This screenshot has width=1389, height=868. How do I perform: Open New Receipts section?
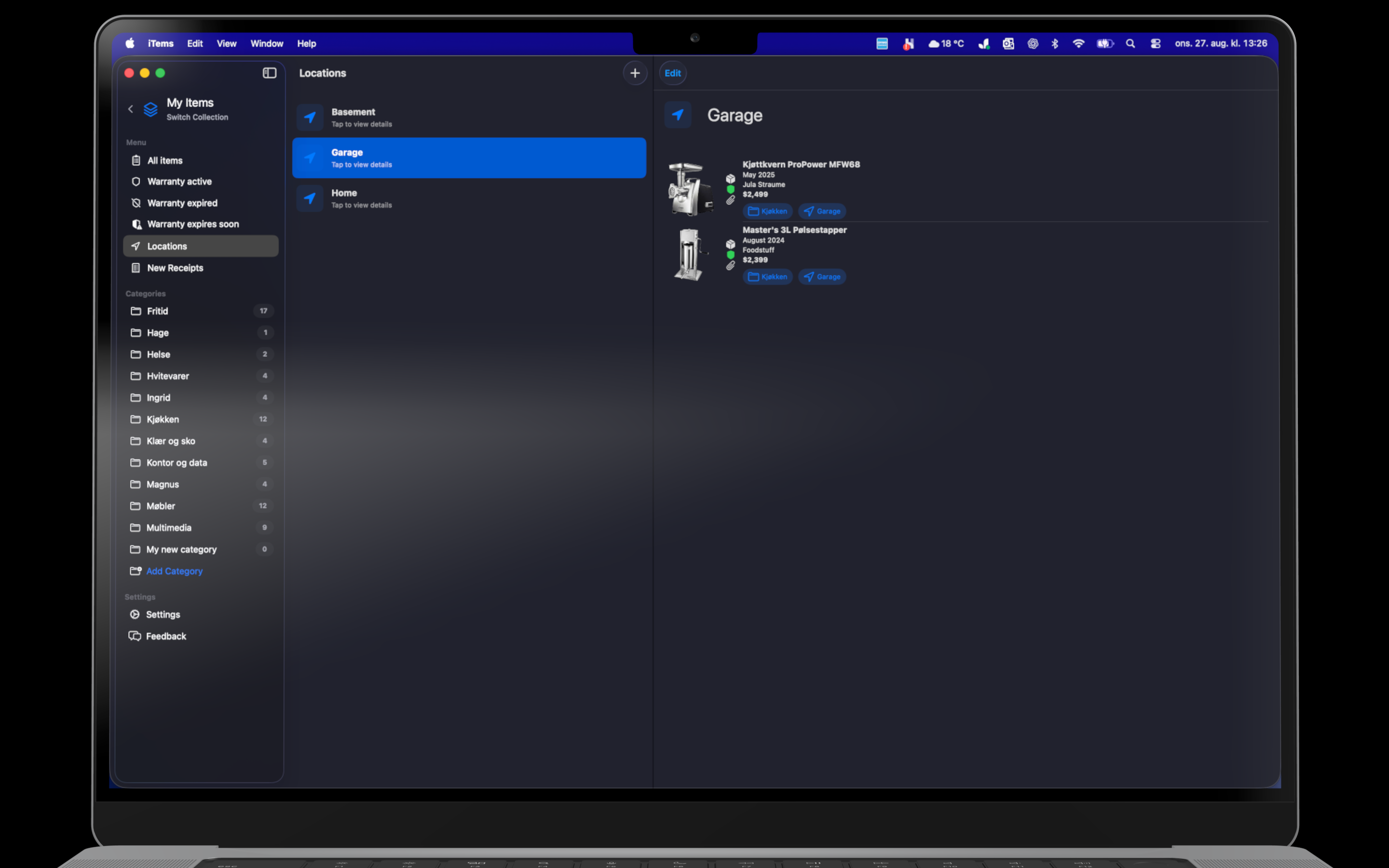[200, 268]
